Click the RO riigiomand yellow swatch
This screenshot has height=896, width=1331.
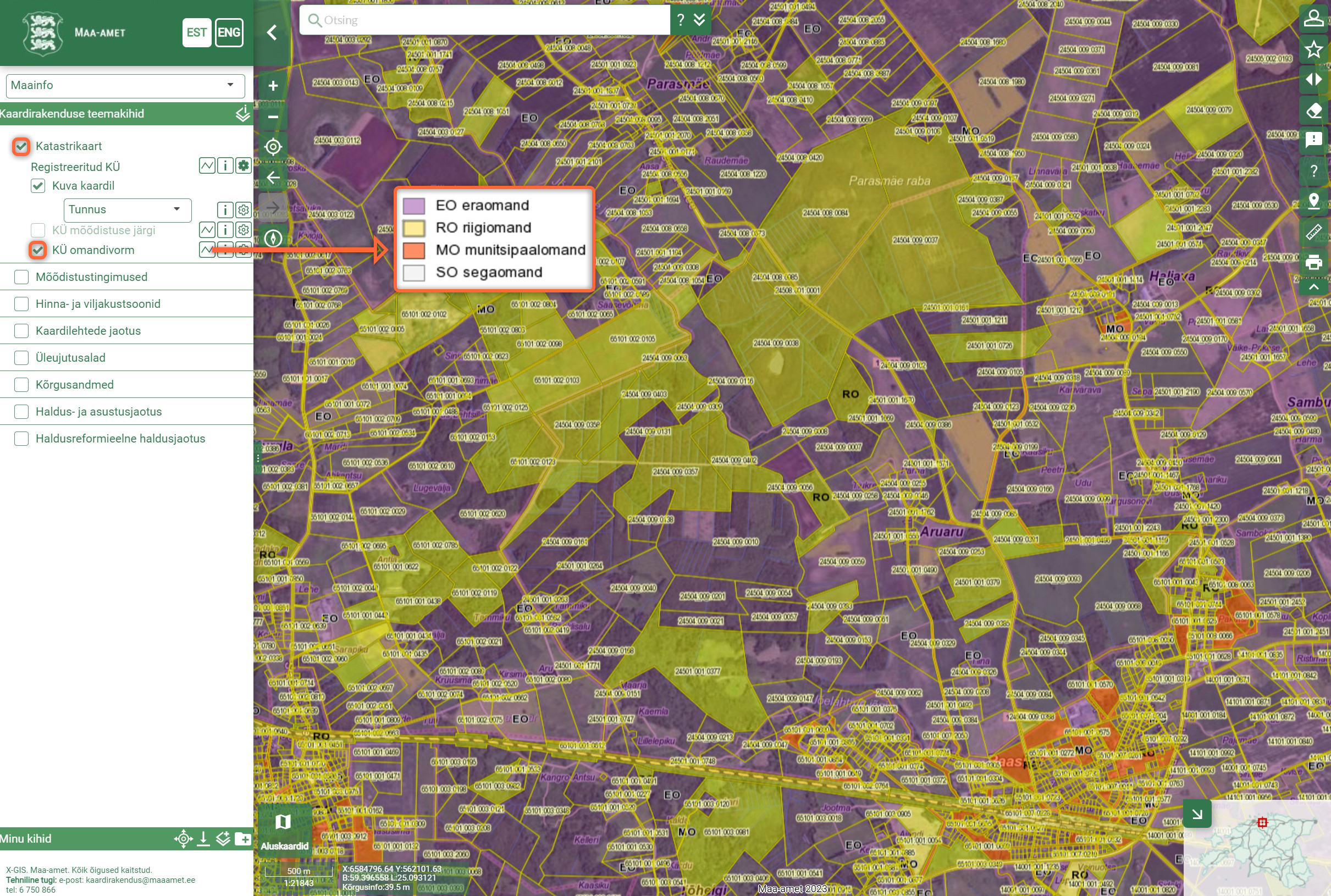(414, 228)
